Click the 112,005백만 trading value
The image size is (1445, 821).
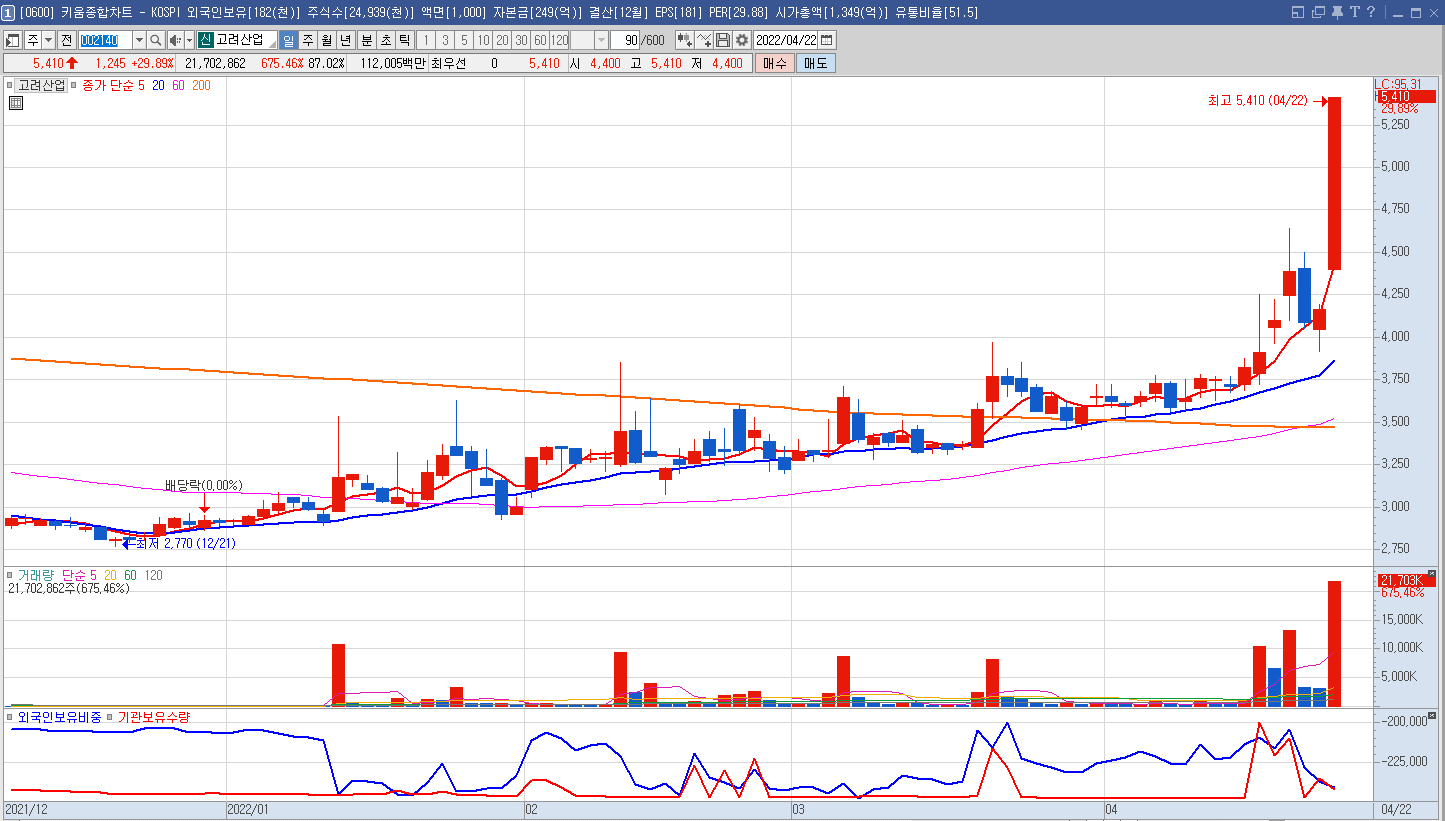[x=393, y=63]
